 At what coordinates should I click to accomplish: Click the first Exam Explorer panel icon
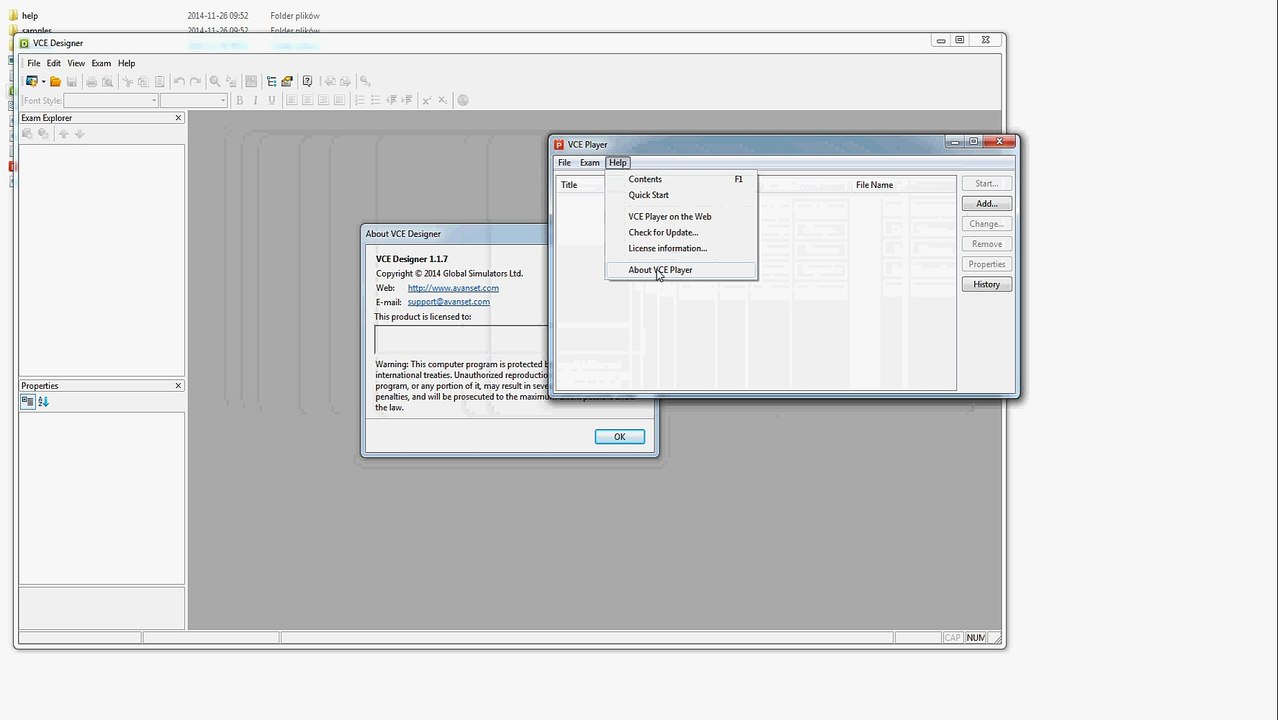[x=27, y=134]
